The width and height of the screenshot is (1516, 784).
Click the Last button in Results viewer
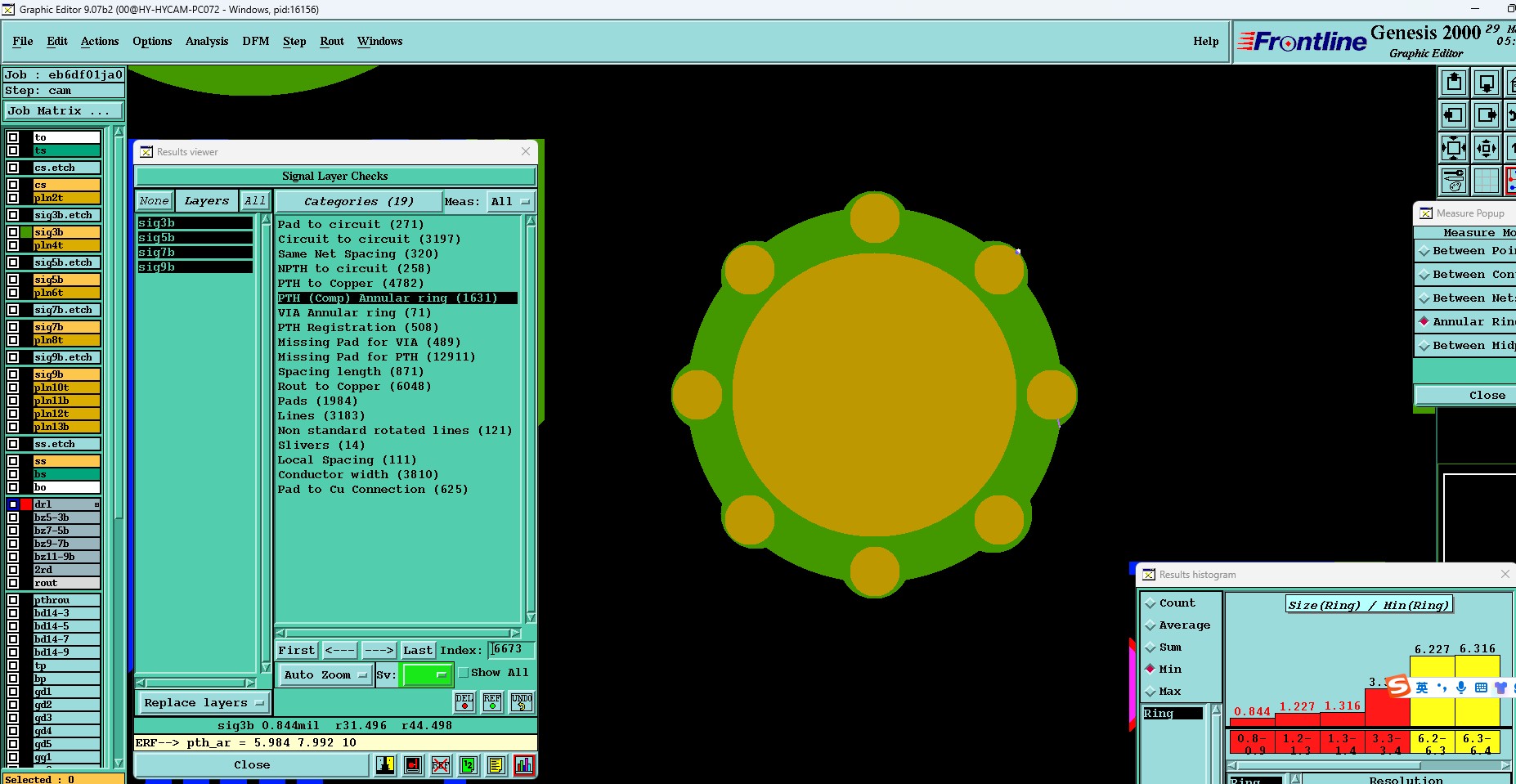click(x=417, y=651)
